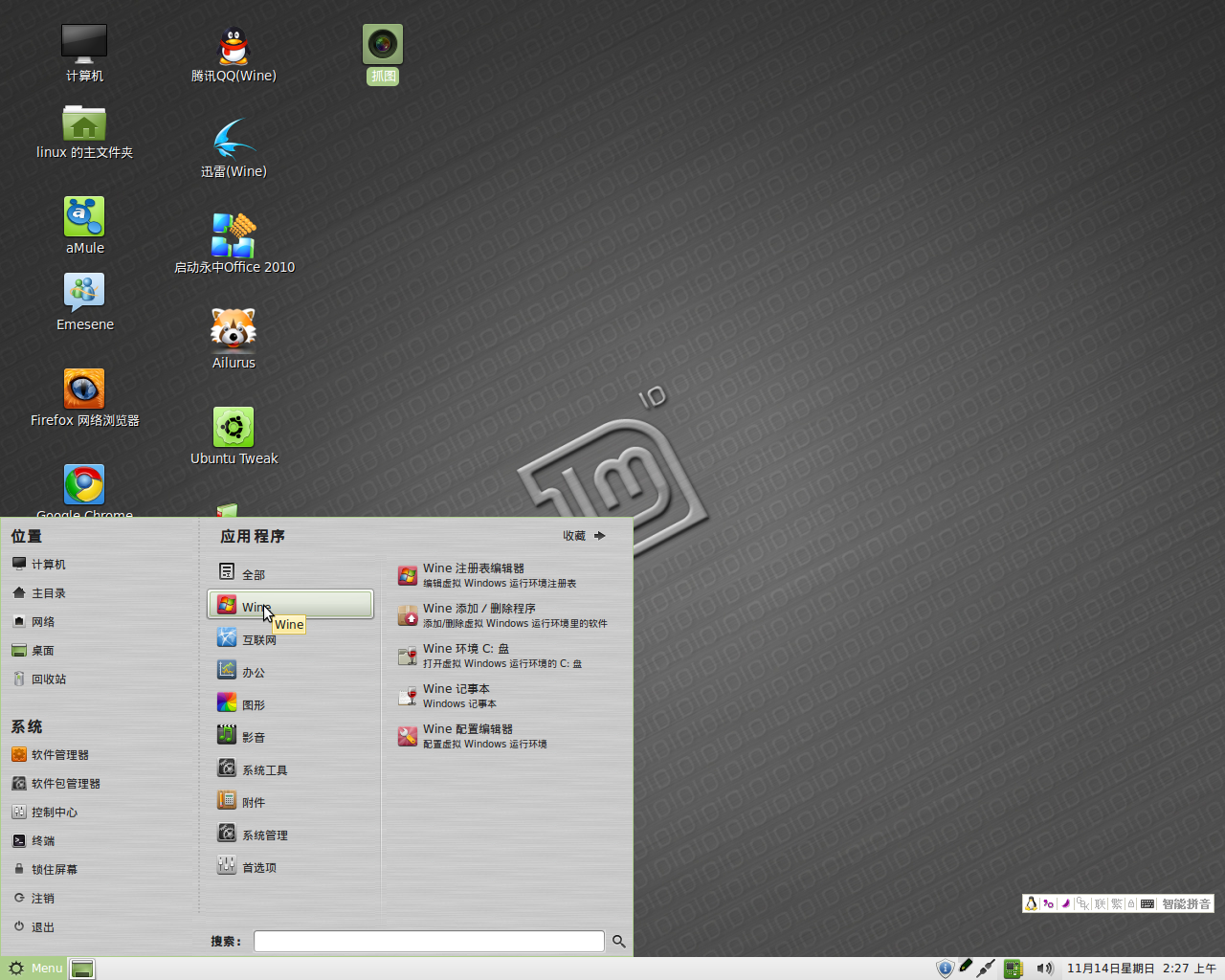This screenshot has width=1225, height=980.
Task: Open 网络 network place in the menu
Action: [33, 622]
